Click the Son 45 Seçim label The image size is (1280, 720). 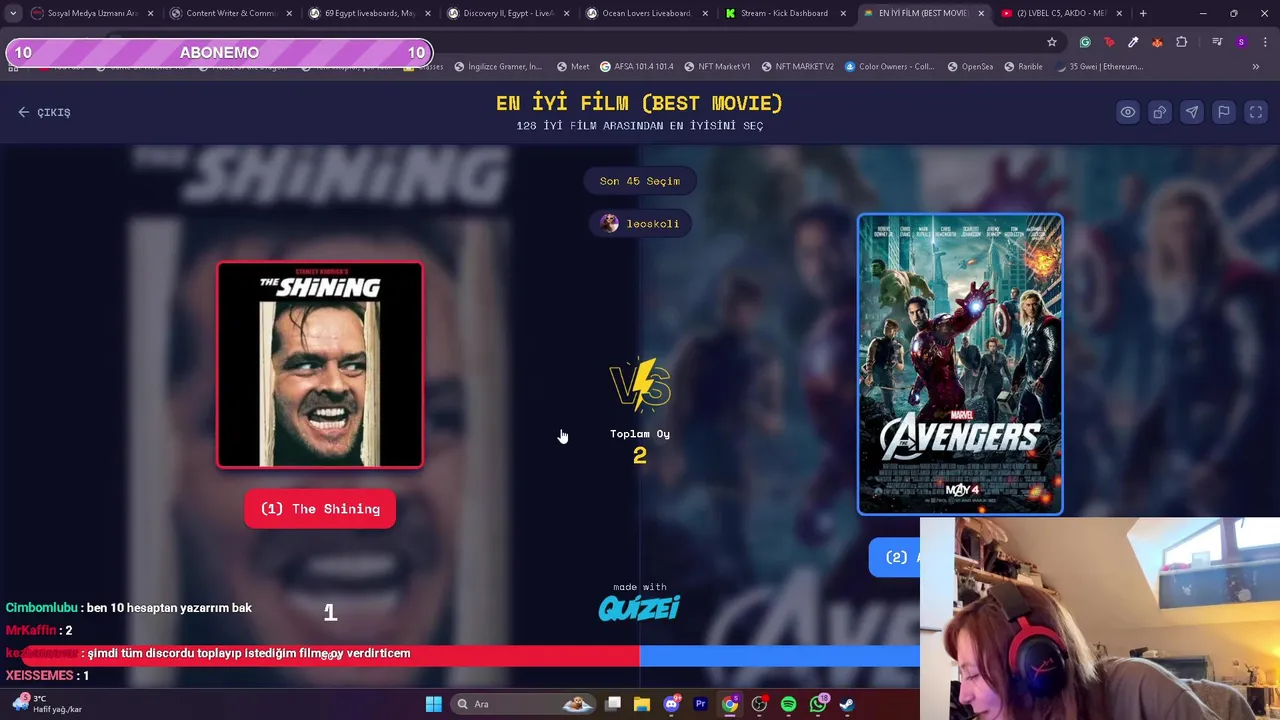point(640,181)
